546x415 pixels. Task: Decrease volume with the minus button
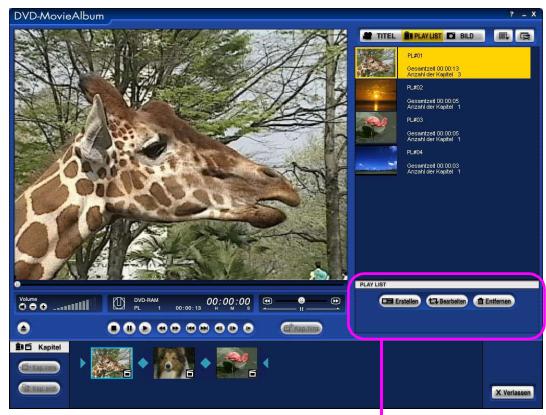[x=33, y=307]
